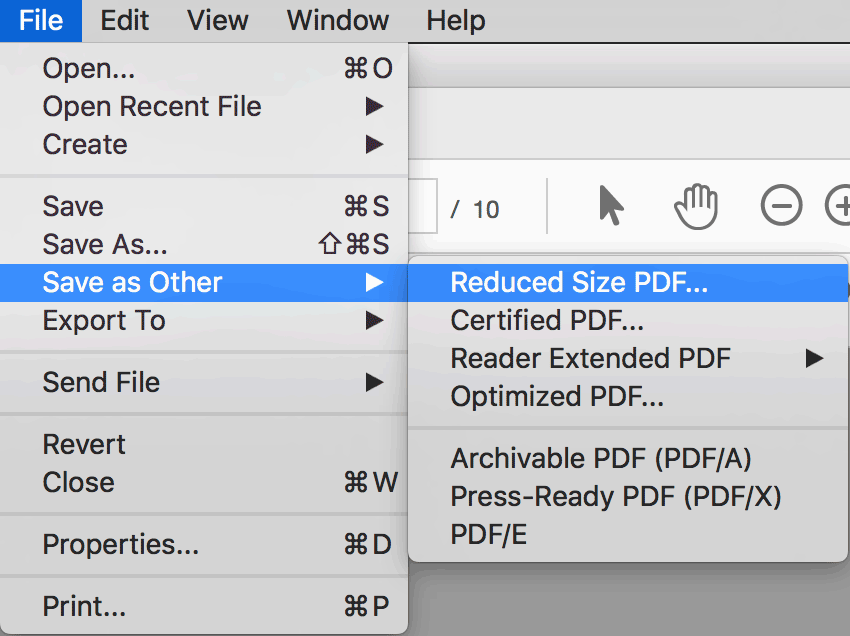Open the Reader Extended PDF submenu

[628, 358]
